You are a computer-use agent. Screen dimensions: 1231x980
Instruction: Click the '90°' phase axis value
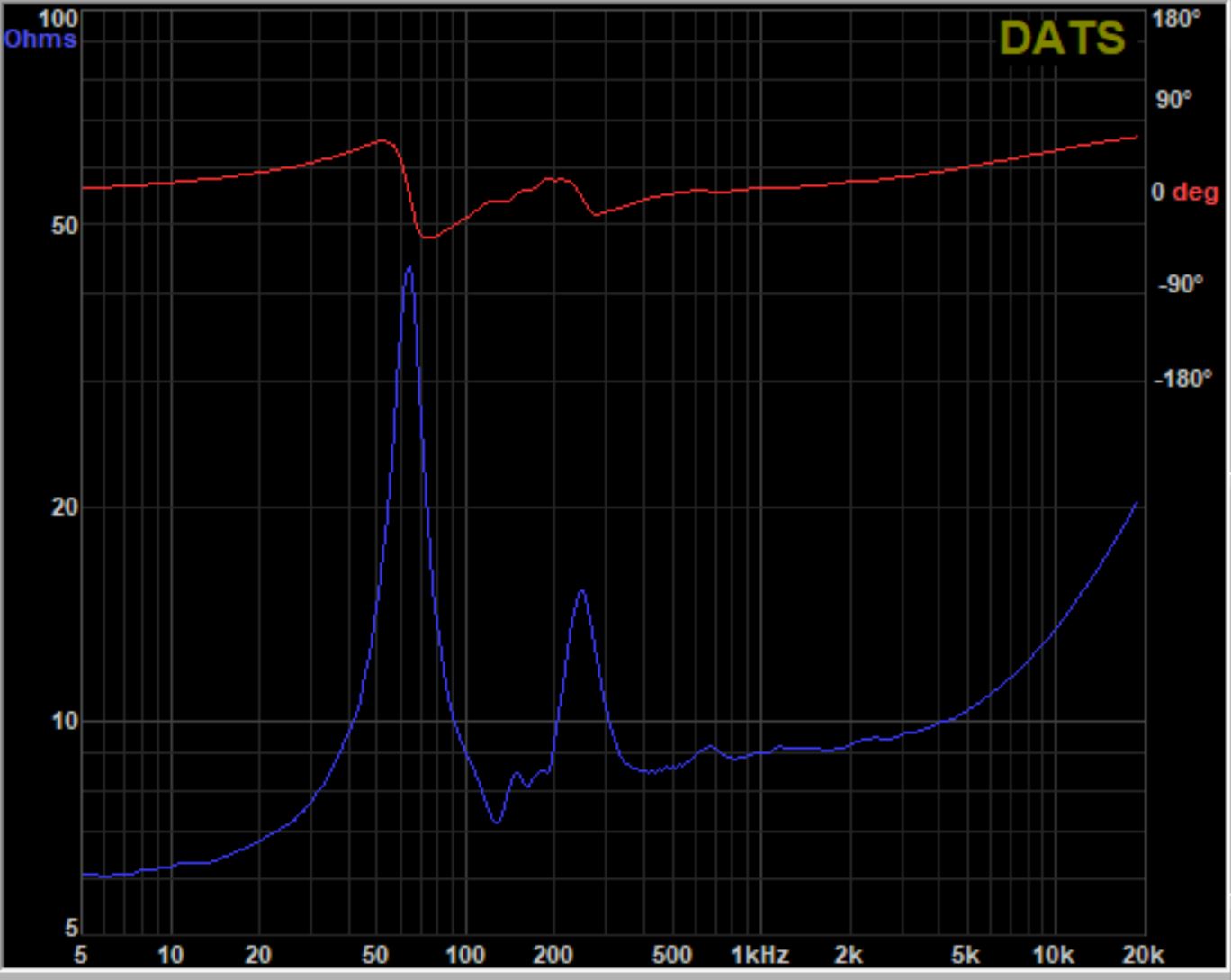pos(1174,100)
